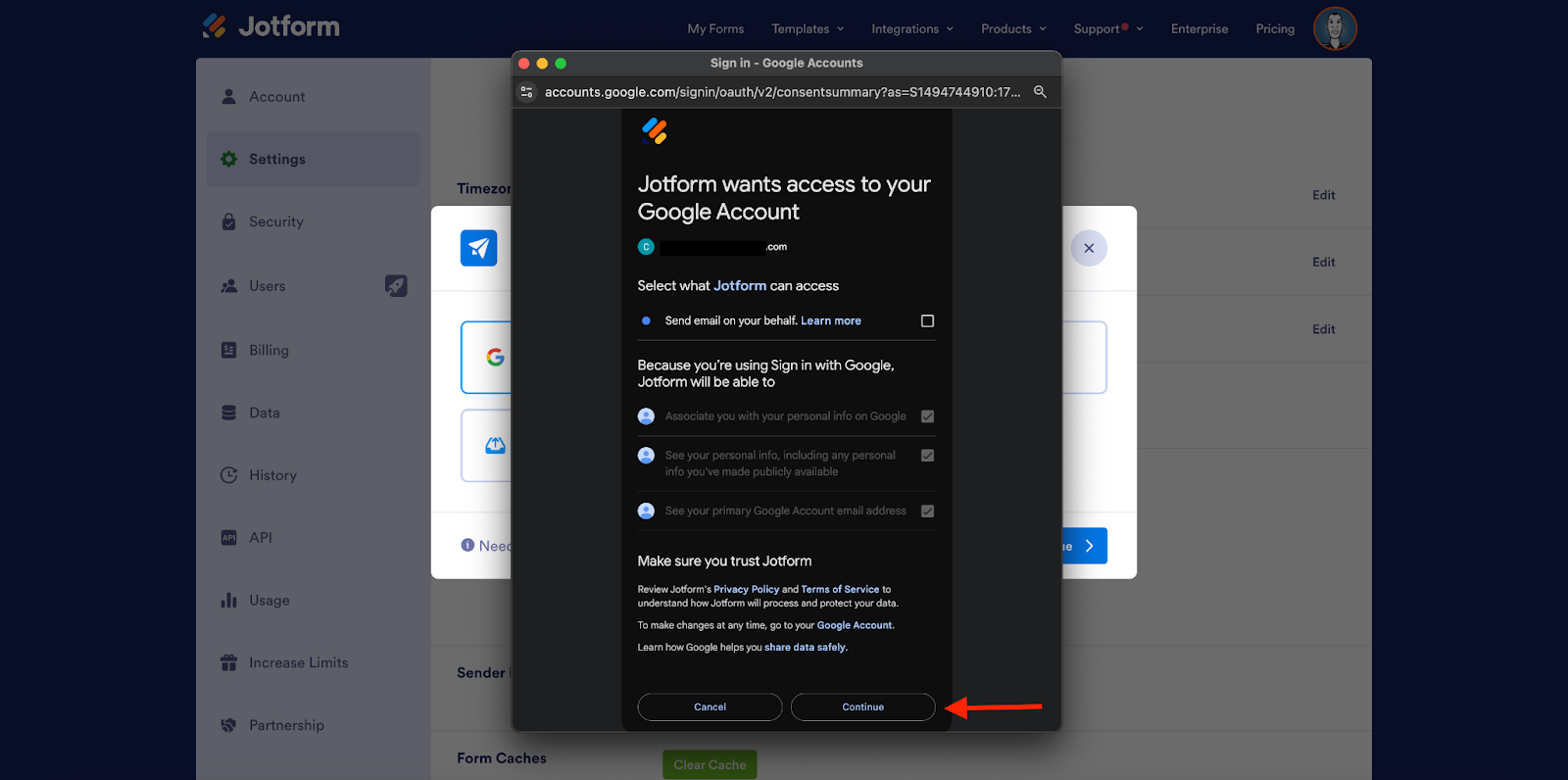Click the Associate you with personal info checkbox
1568x780 pixels.
point(927,416)
